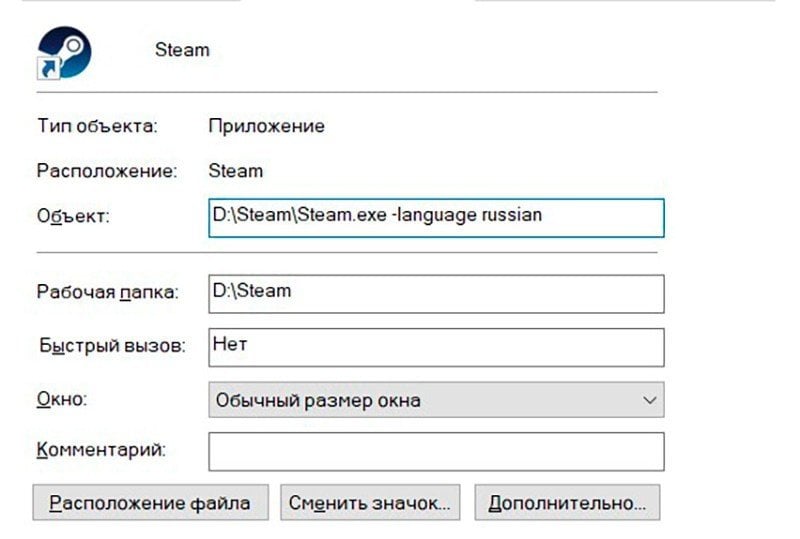
Task: Click the Приложение type value
Action: 266,126
